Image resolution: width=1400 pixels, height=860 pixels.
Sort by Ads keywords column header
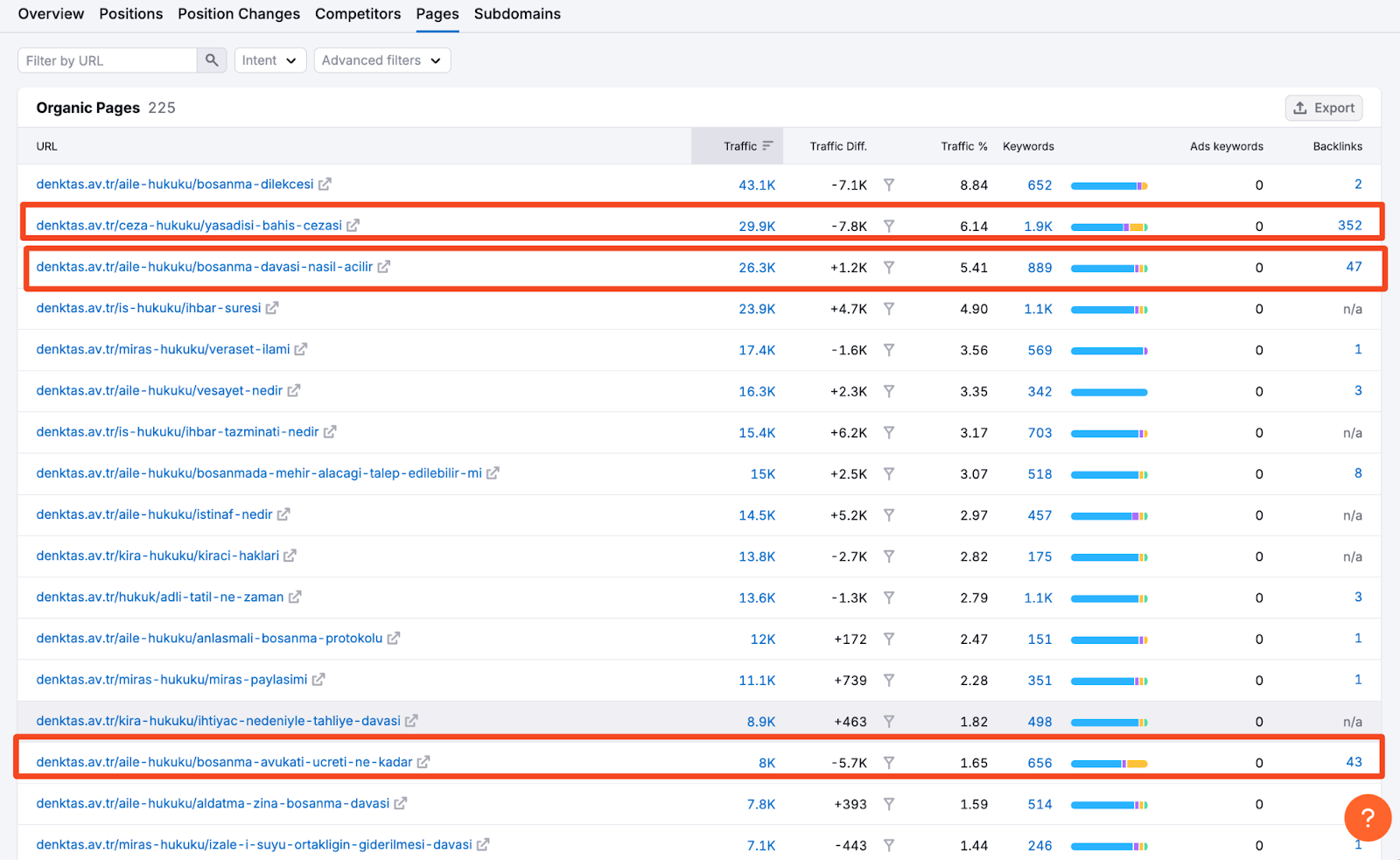[x=1226, y=146]
